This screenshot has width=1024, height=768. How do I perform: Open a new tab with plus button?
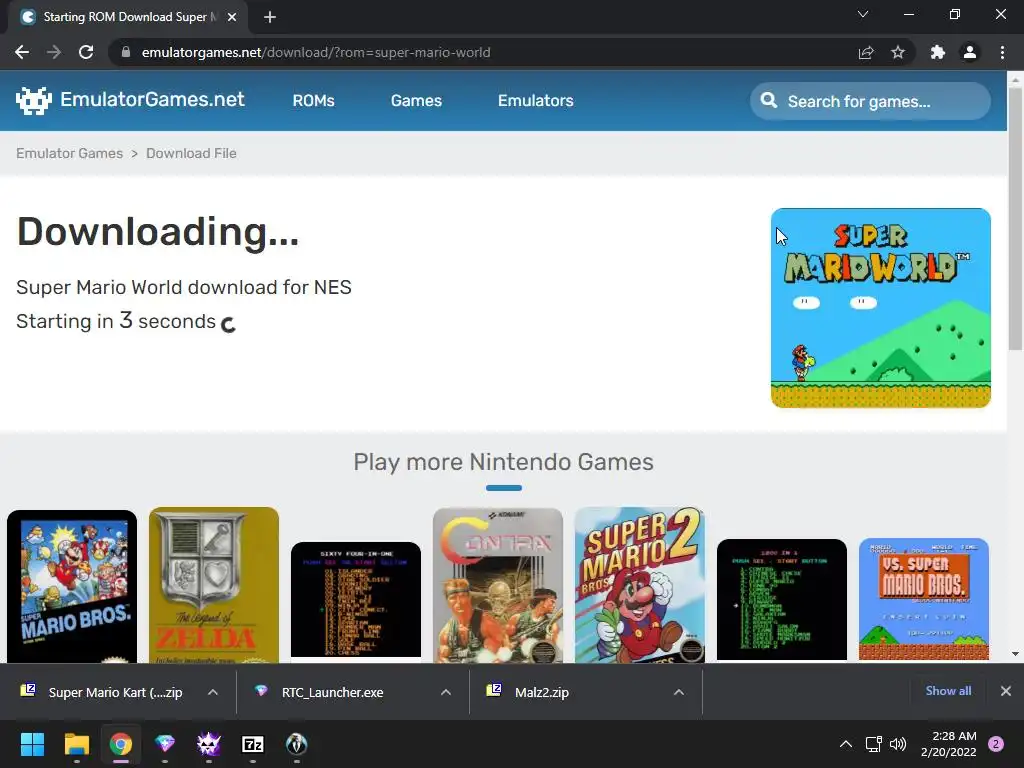click(x=270, y=17)
